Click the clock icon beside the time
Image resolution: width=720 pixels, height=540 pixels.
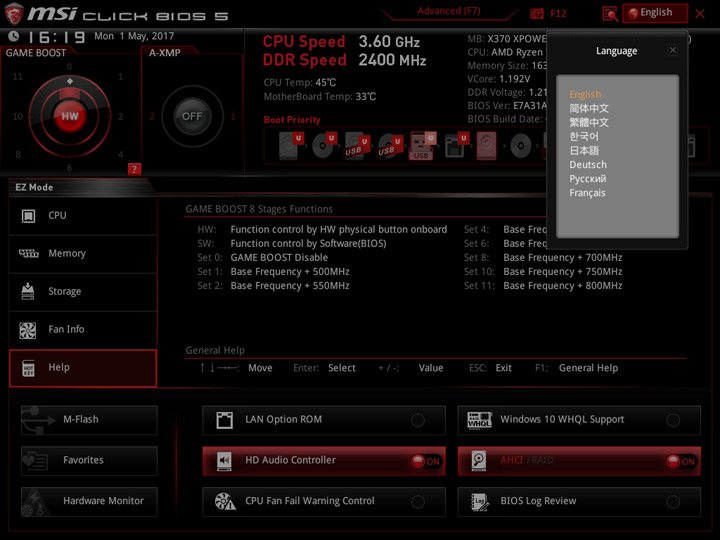(14, 36)
